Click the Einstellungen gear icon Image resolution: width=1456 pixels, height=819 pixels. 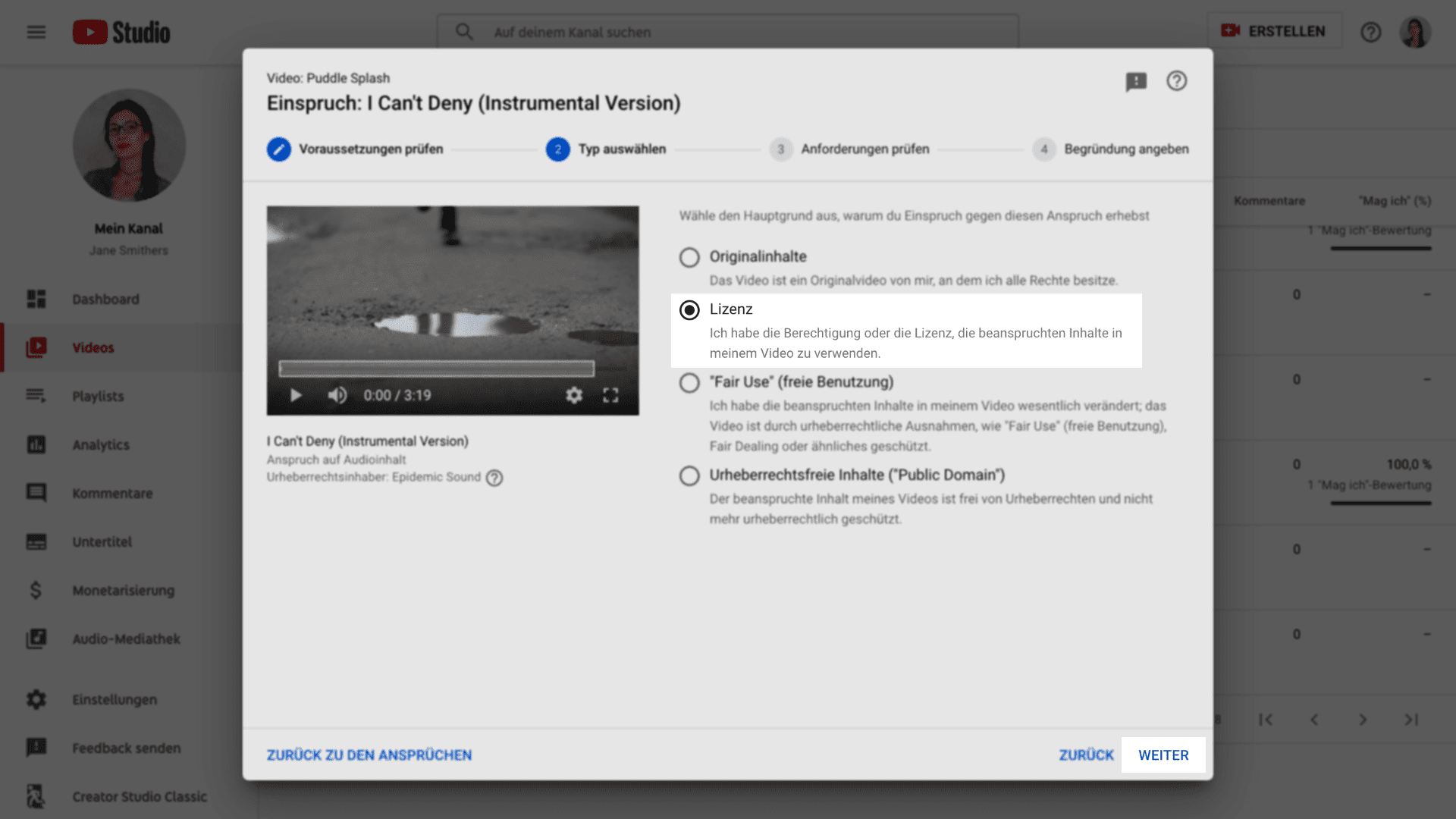[x=36, y=699]
